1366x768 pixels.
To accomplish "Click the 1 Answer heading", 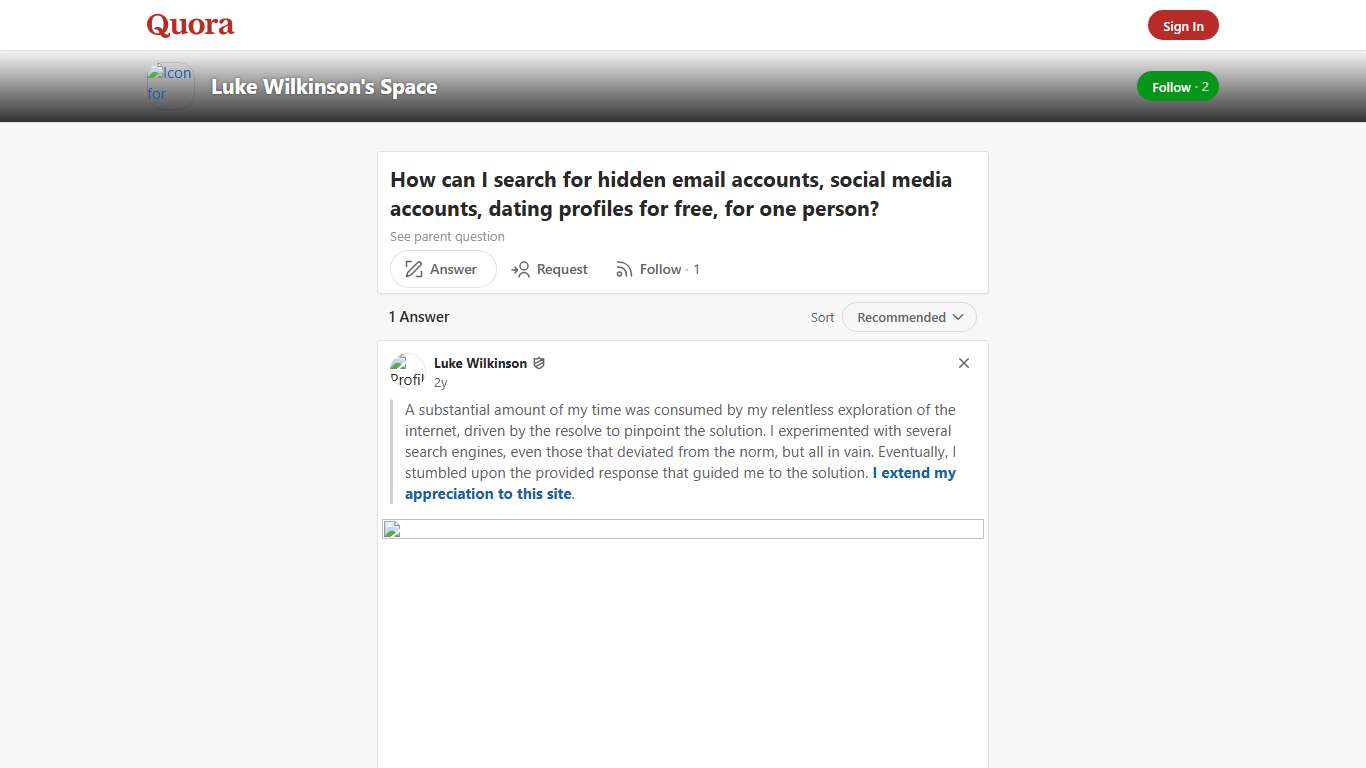I will [x=418, y=317].
